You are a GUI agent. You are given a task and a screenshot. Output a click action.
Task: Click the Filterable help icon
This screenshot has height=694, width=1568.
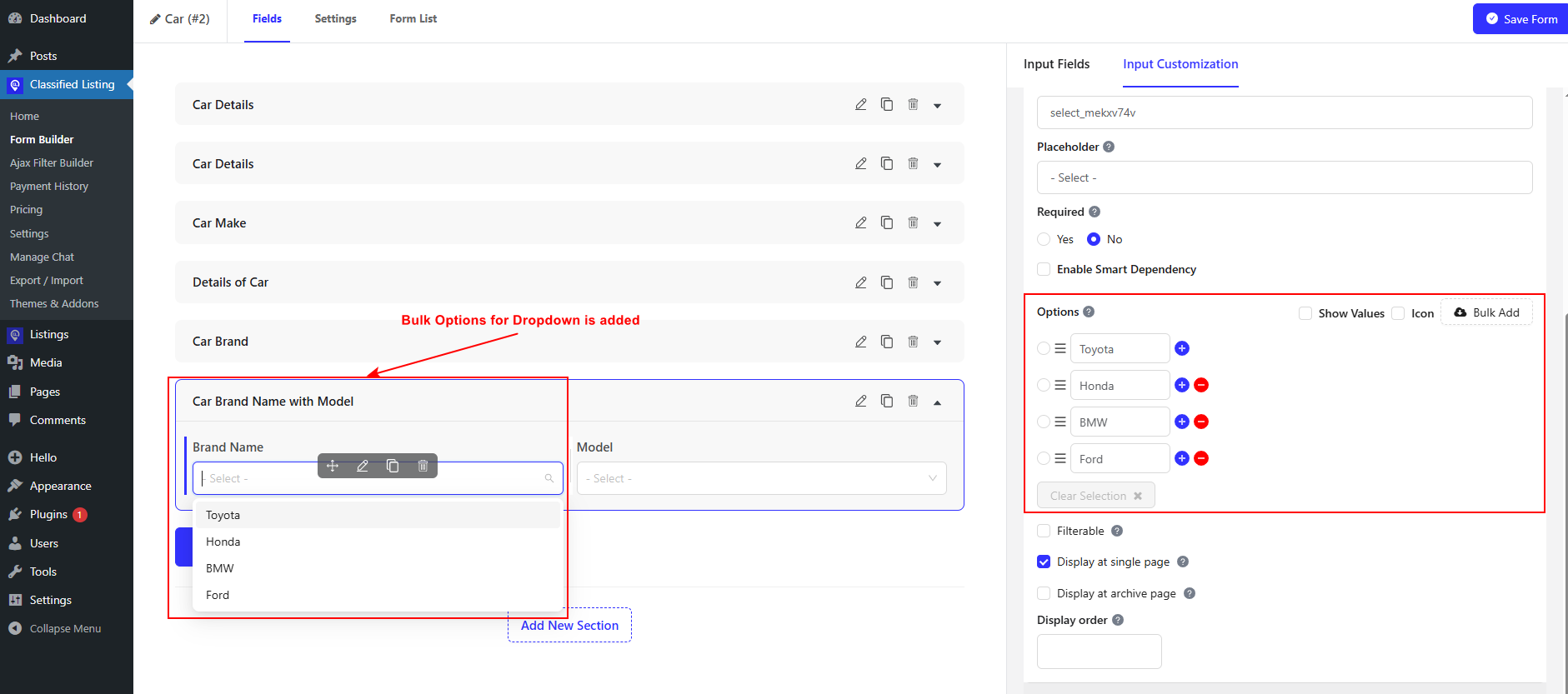1117,531
